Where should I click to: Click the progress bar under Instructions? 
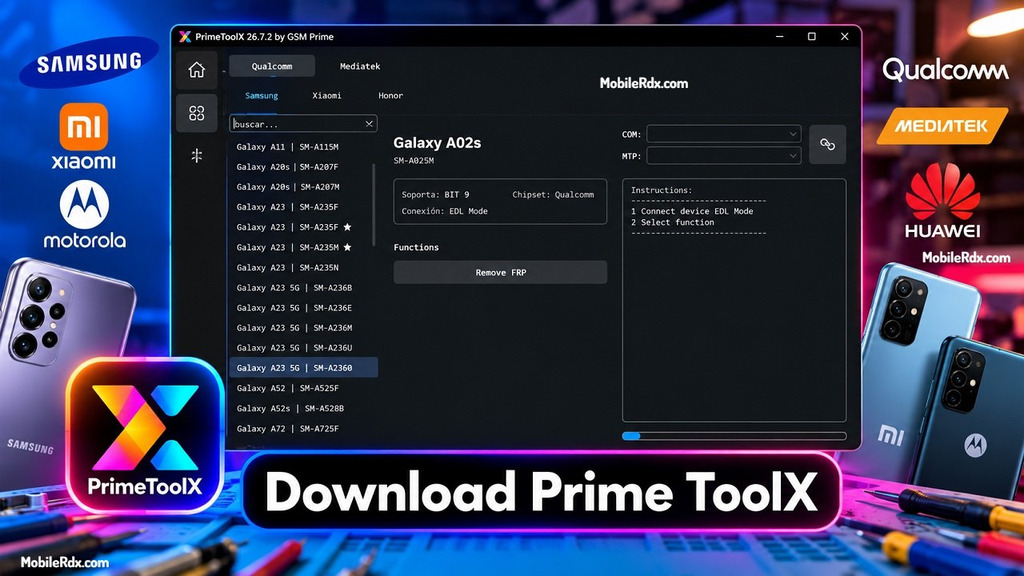click(734, 436)
